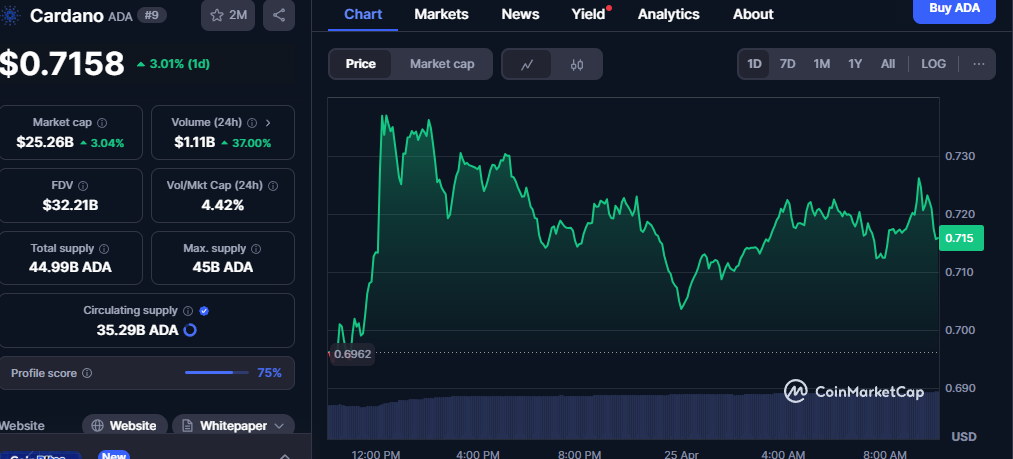Set chart range to 7D
1013x459 pixels.
(x=788, y=64)
